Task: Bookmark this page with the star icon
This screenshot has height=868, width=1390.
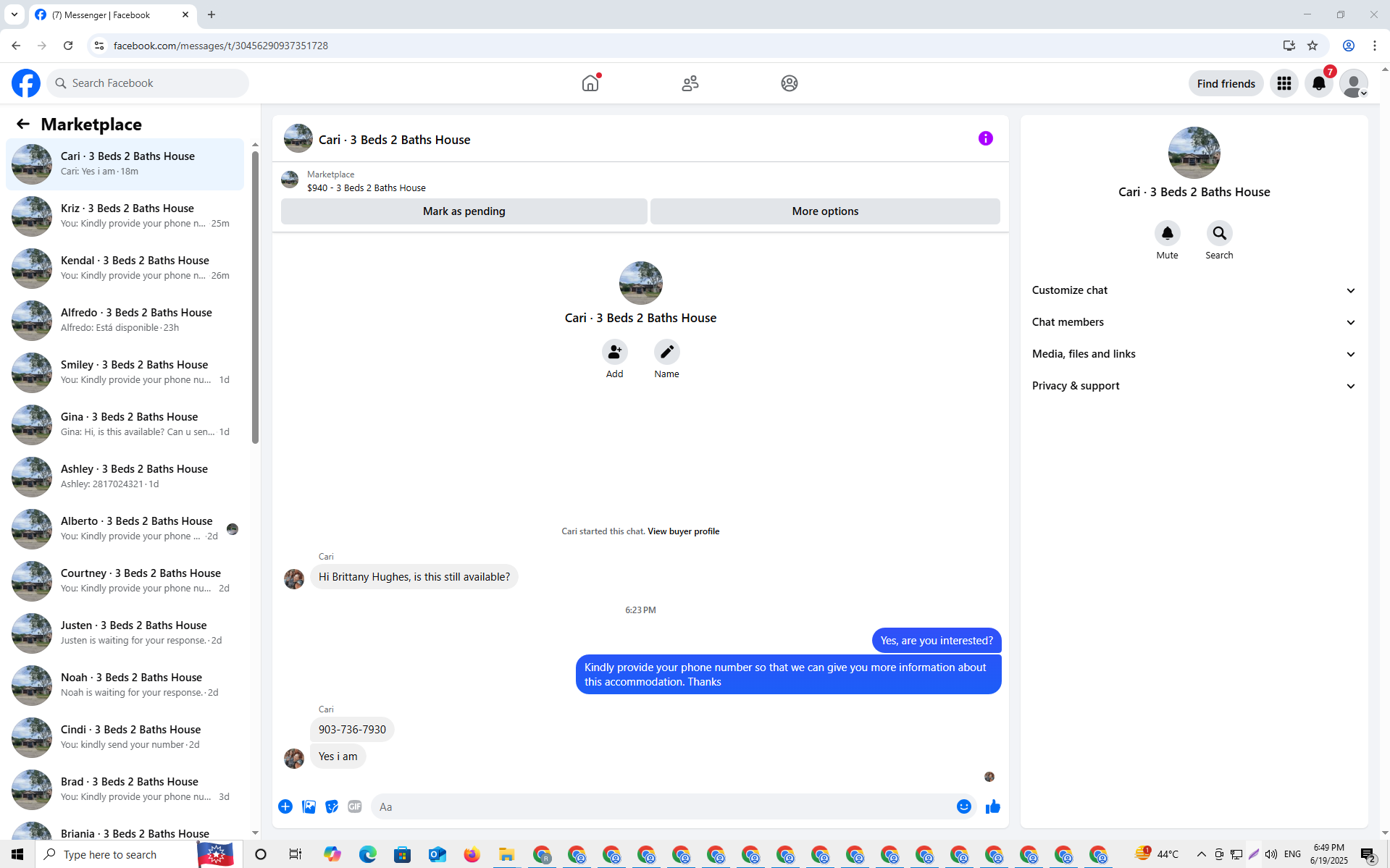Action: coord(1312,46)
